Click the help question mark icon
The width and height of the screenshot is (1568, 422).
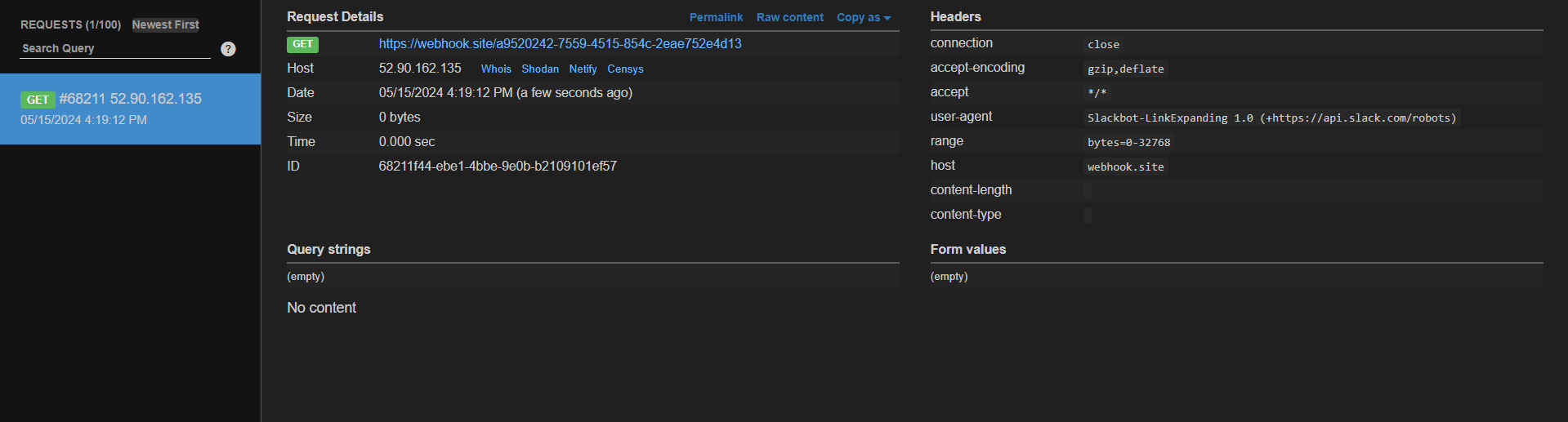click(228, 49)
